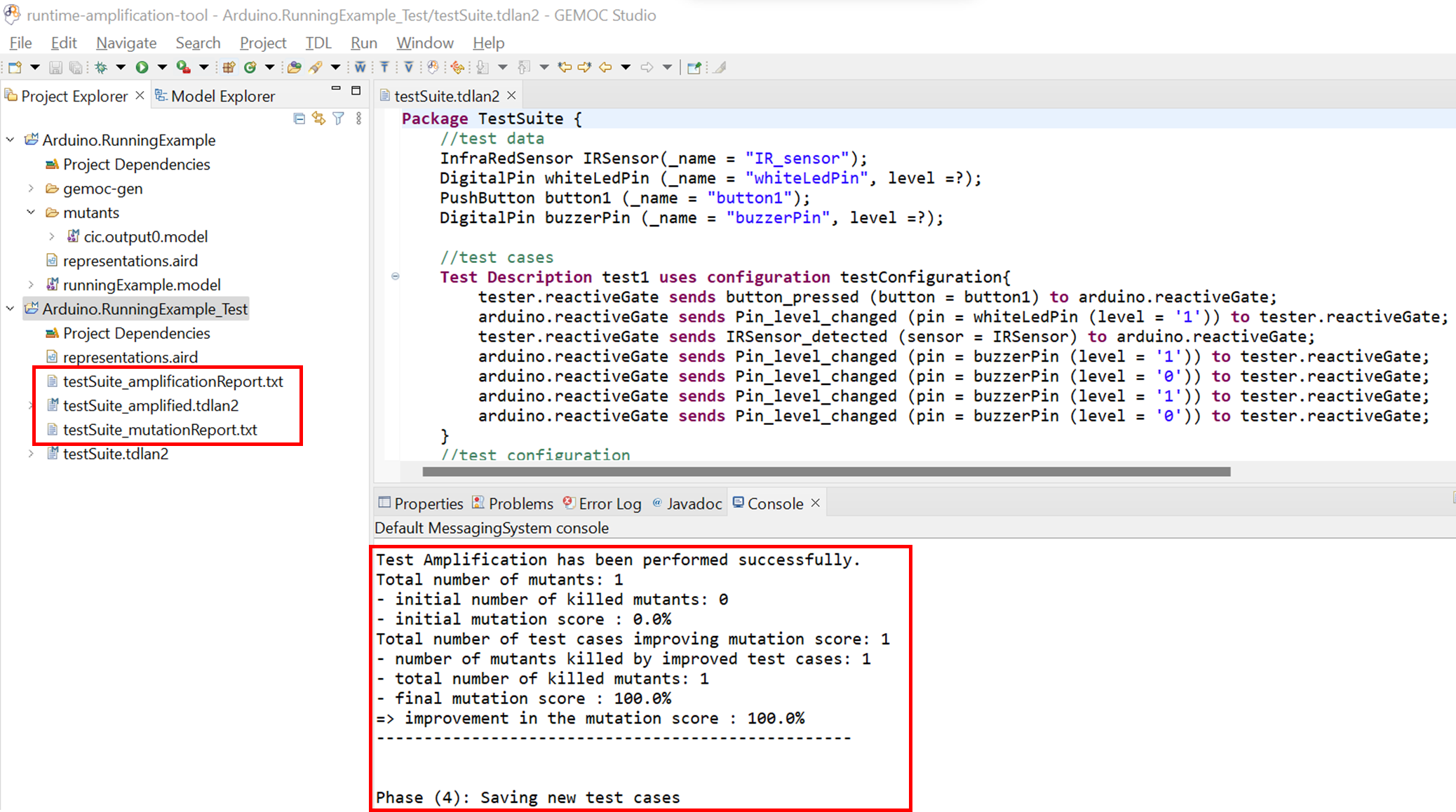This screenshot has width=1456, height=812.
Task: Open the Navigate menu
Action: 126,43
